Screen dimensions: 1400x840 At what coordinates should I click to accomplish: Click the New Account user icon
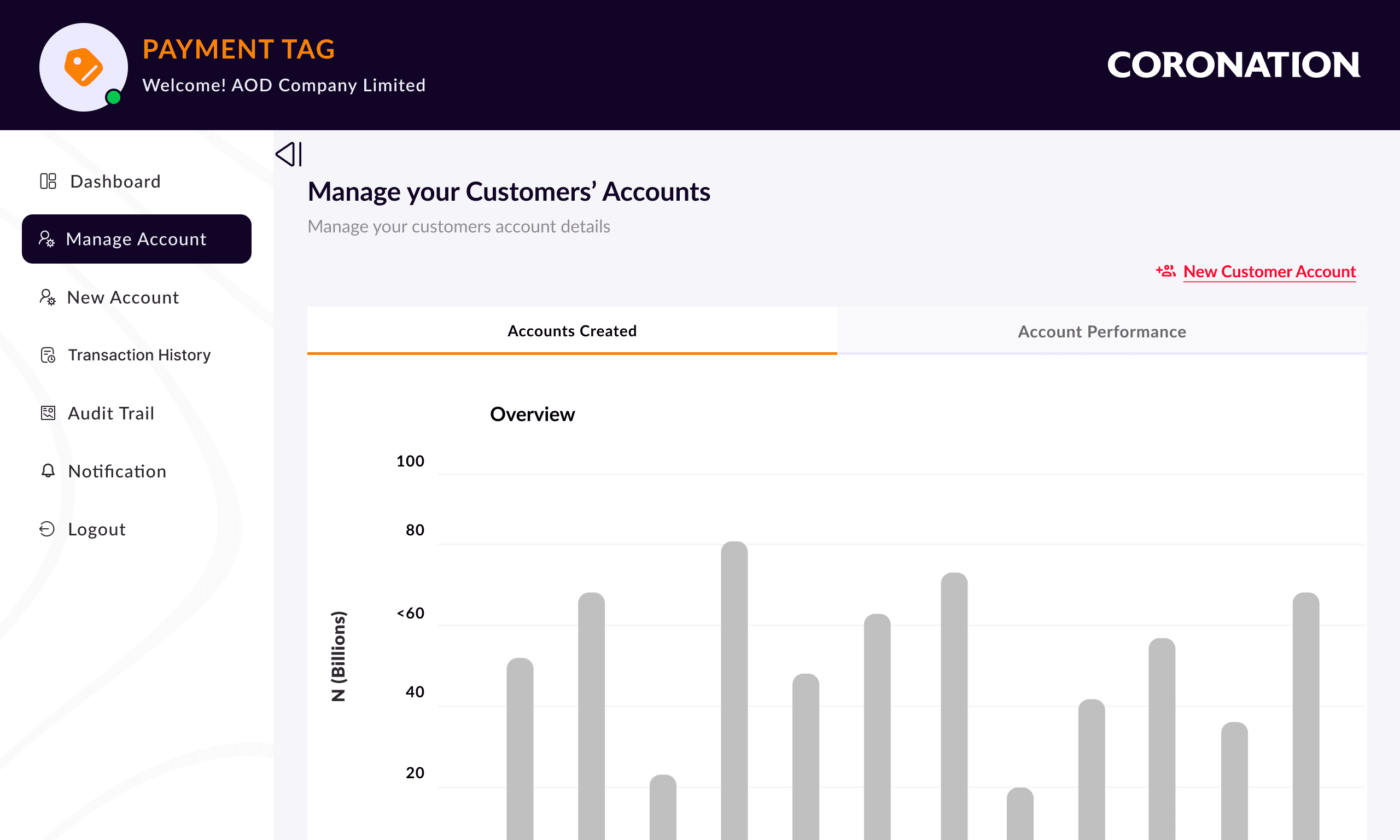click(x=48, y=297)
